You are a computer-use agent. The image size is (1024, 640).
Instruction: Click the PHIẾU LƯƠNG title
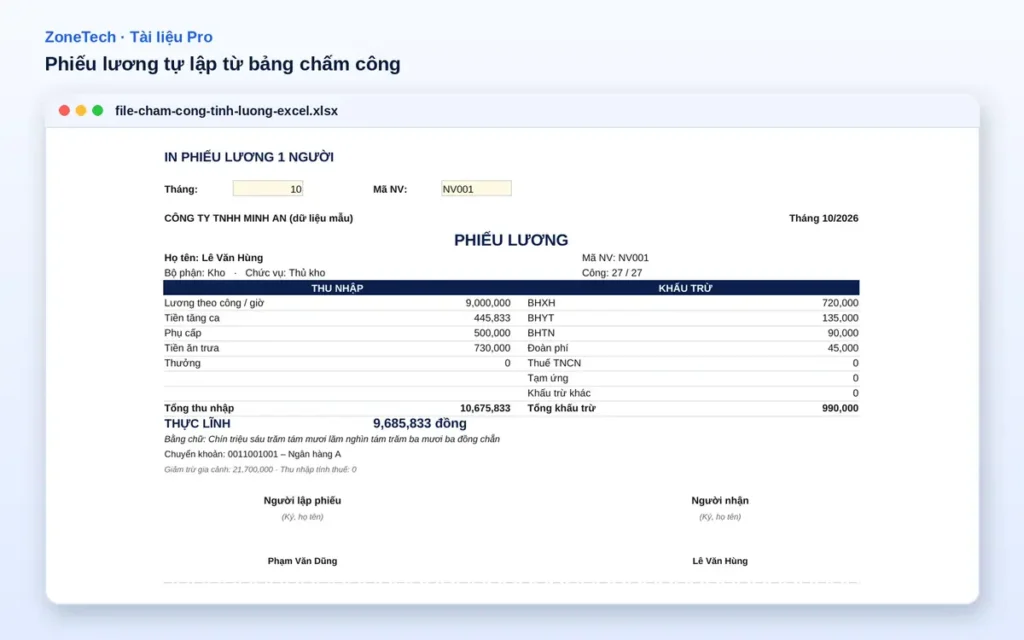click(511, 240)
